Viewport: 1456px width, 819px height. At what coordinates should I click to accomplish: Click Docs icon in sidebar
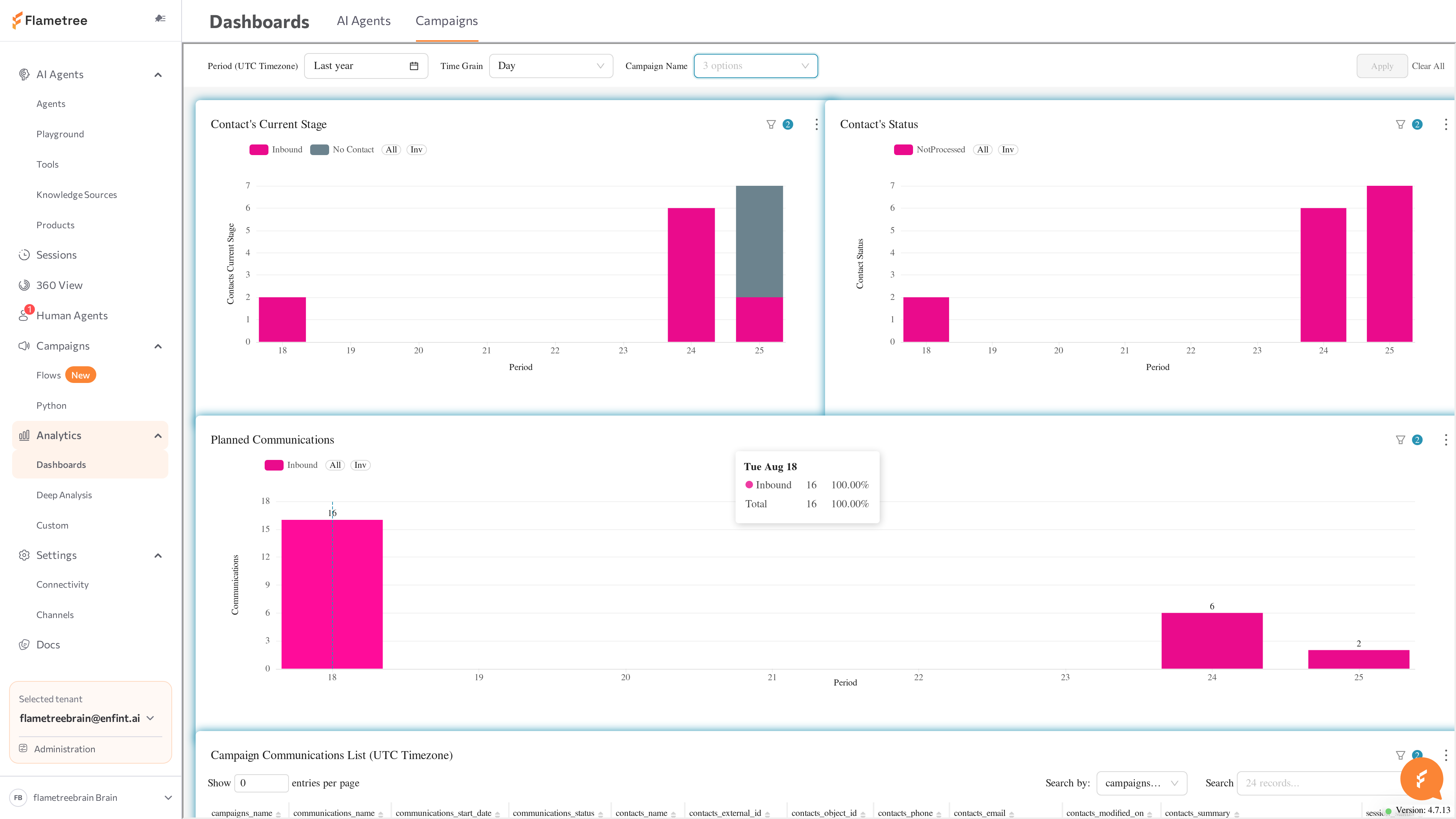click(x=24, y=645)
